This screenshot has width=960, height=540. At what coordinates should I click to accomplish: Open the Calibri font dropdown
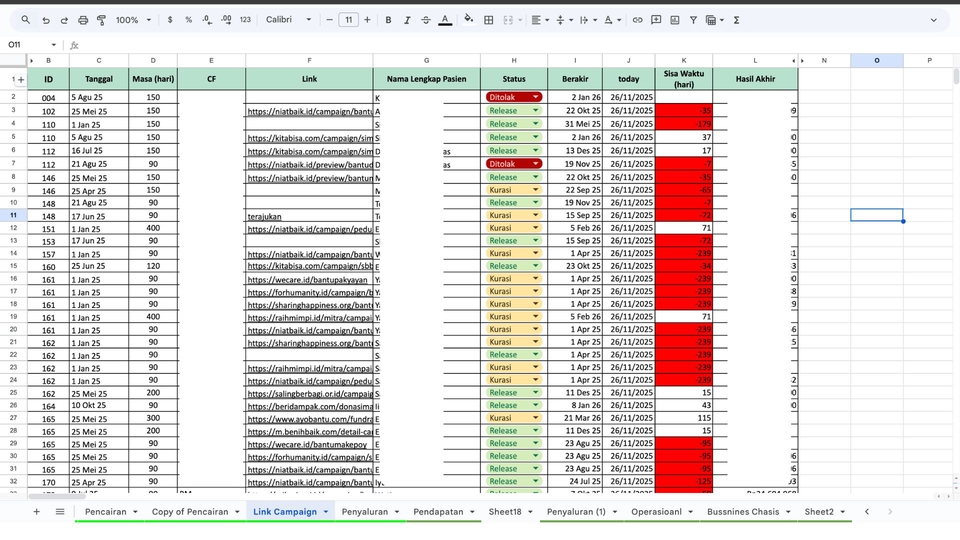[290, 20]
